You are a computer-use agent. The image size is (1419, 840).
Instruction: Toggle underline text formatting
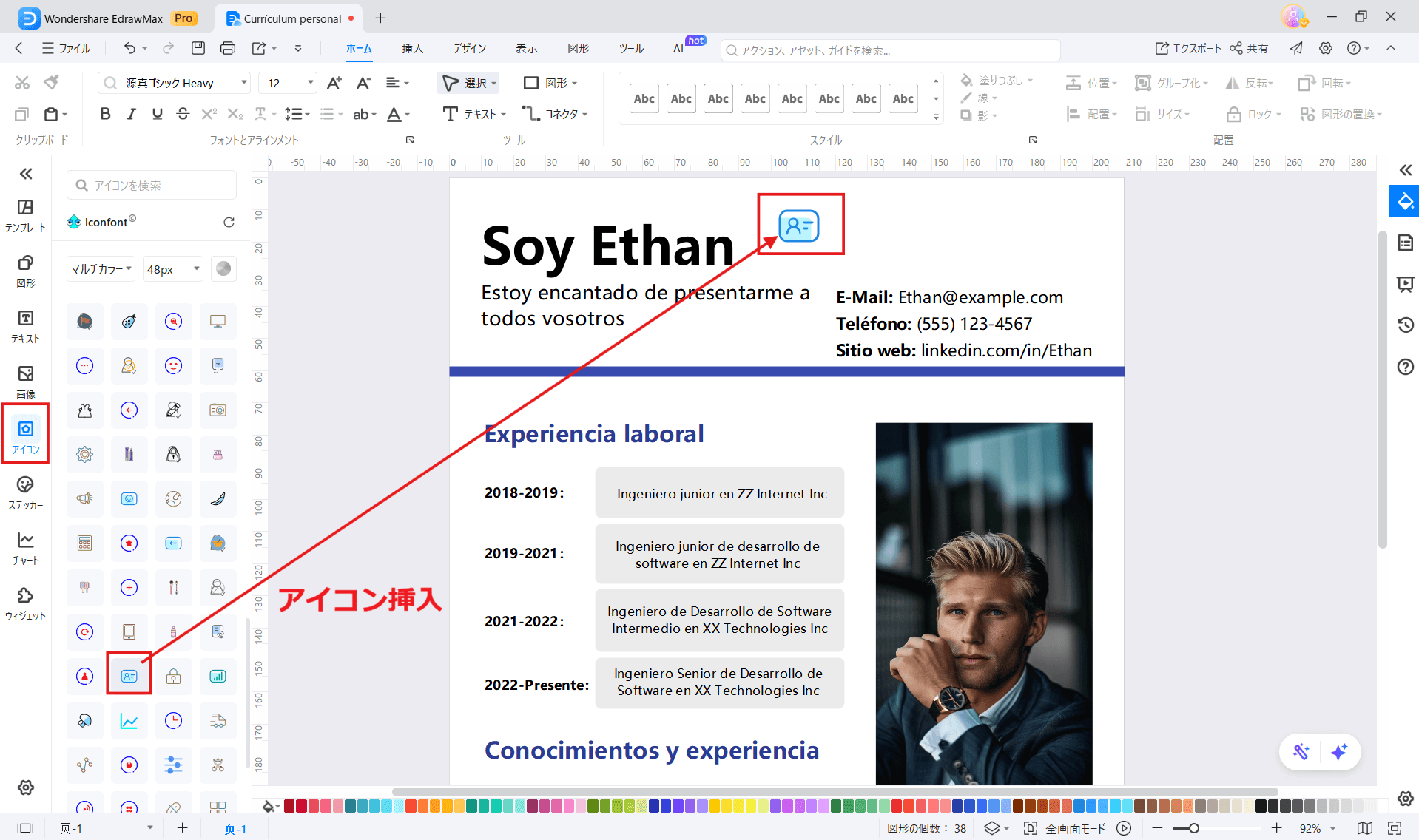coord(157,114)
